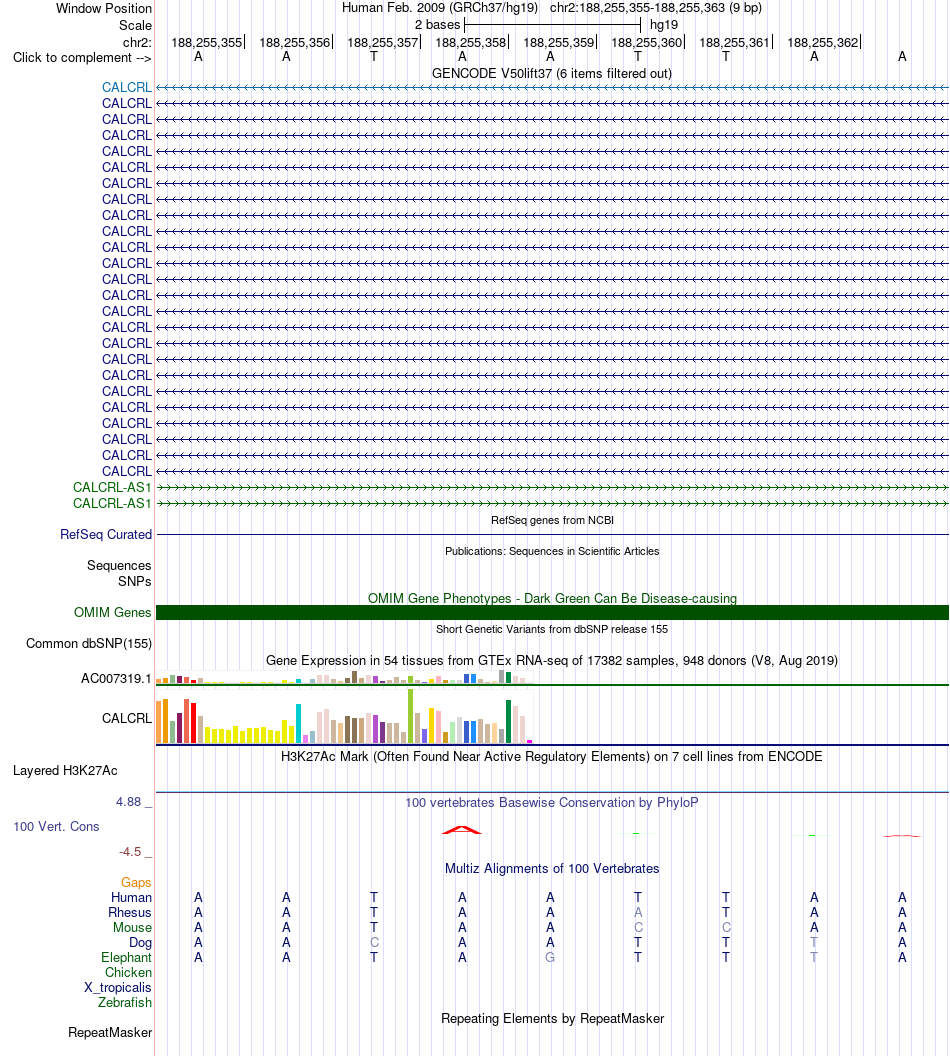
Task: Open the Common dbSNP(155) track label
Action: 89,644
